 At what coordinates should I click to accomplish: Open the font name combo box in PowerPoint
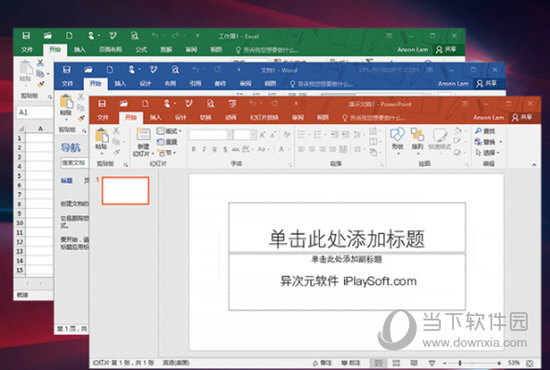[x=211, y=135]
